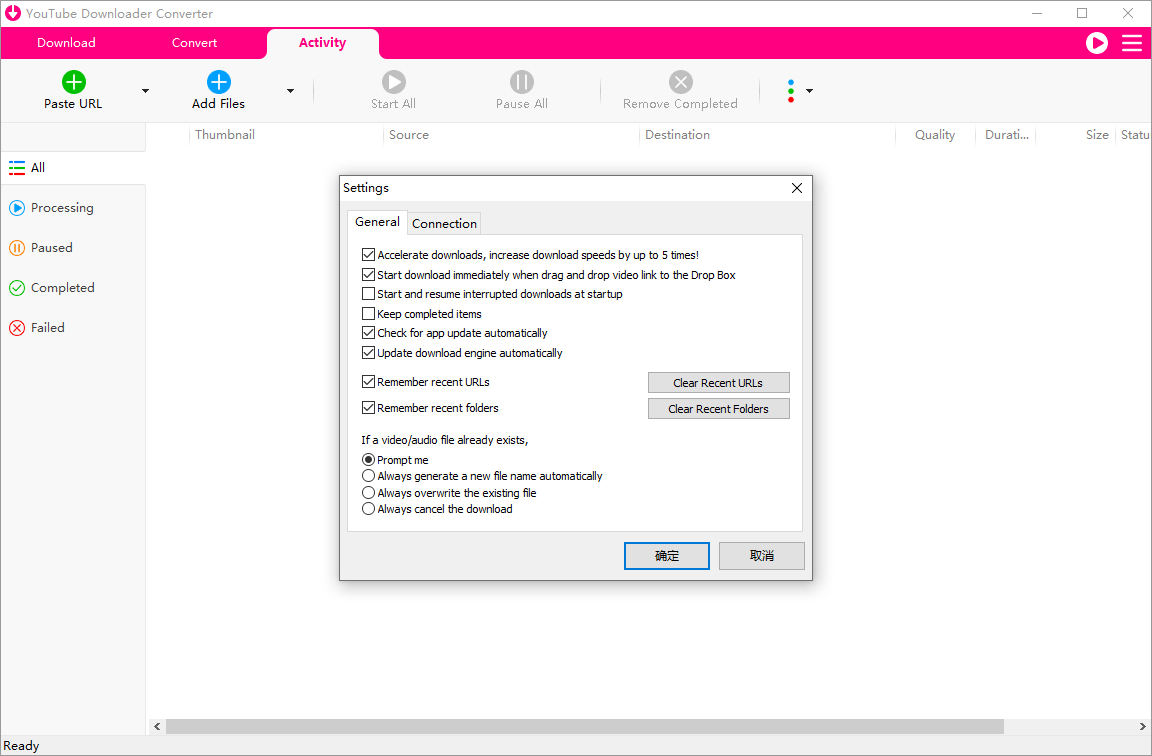Open the hamburger menu in the top bar
1152x756 pixels.
pos(1132,43)
